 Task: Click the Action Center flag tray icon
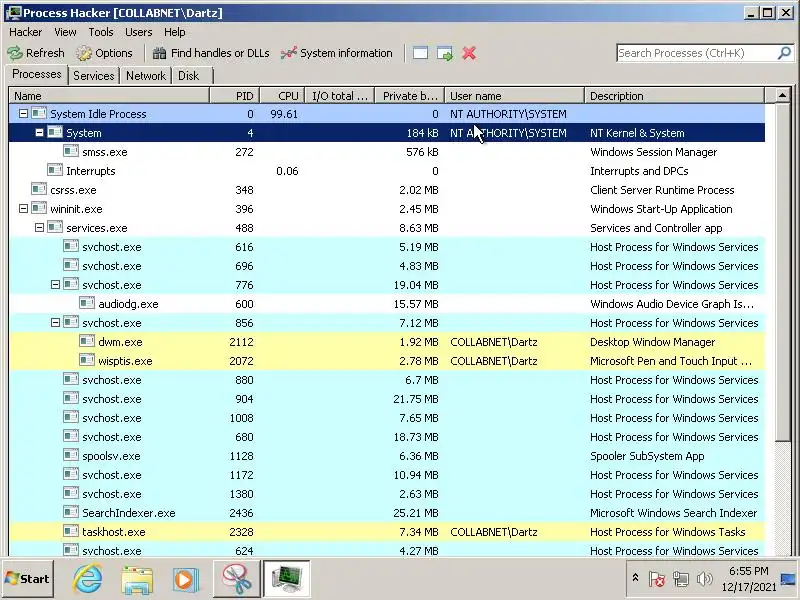click(657, 579)
